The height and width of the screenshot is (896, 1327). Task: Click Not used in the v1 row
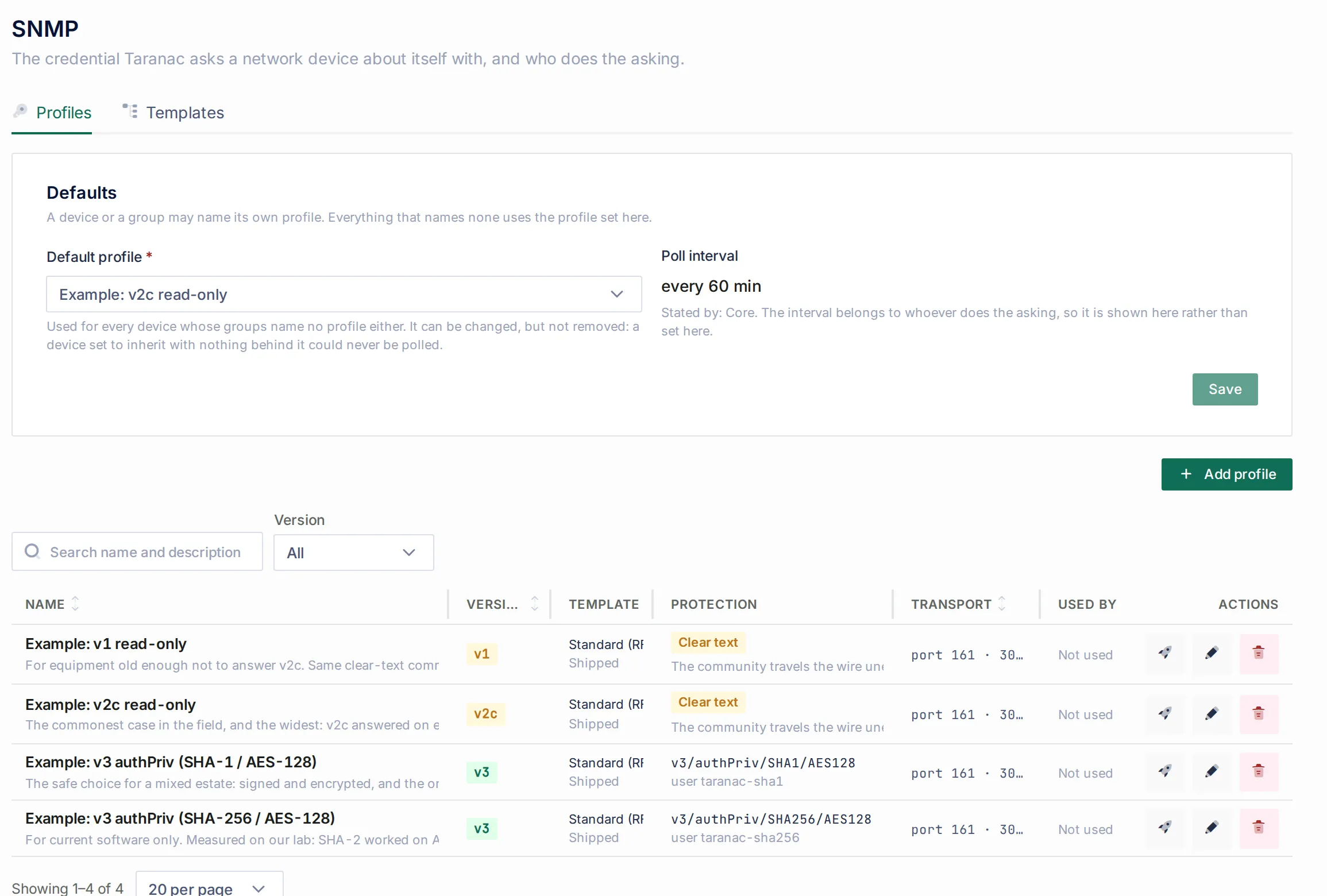[x=1085, y=655]
